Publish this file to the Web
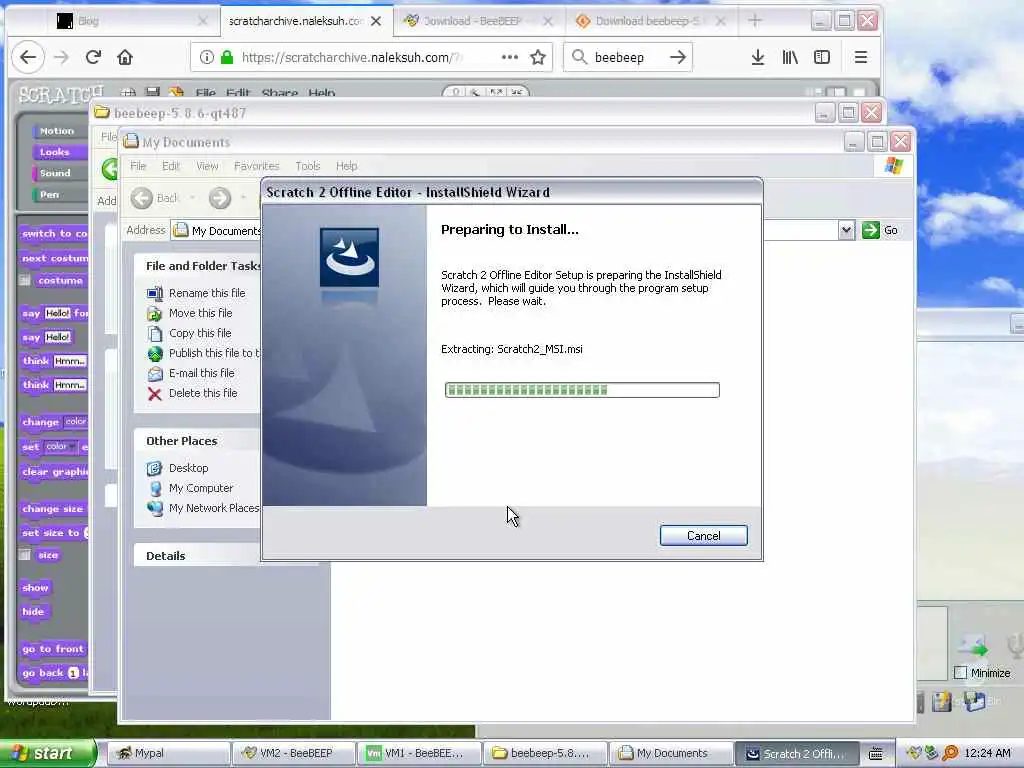Image resolution: width=1024 pixels, height=768 pixels. coord(214,353)
